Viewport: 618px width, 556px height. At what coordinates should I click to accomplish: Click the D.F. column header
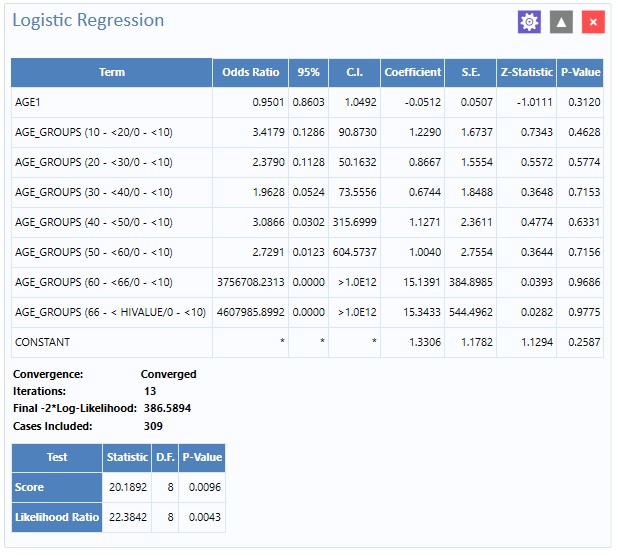pos(165,457)
